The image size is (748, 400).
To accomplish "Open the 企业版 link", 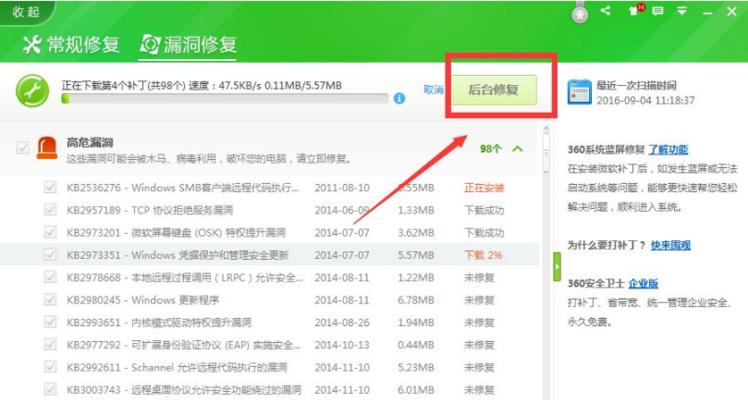I will click(x=643, y=284).
